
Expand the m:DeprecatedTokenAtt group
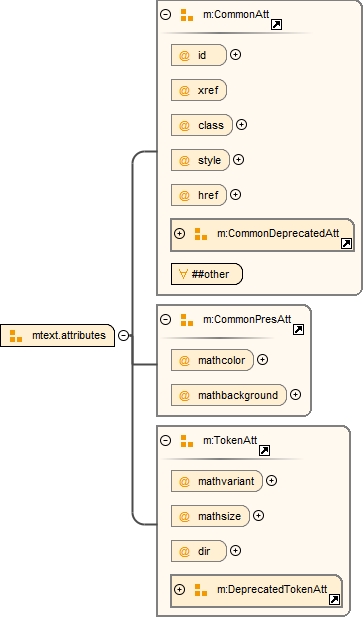pos(179,589)
